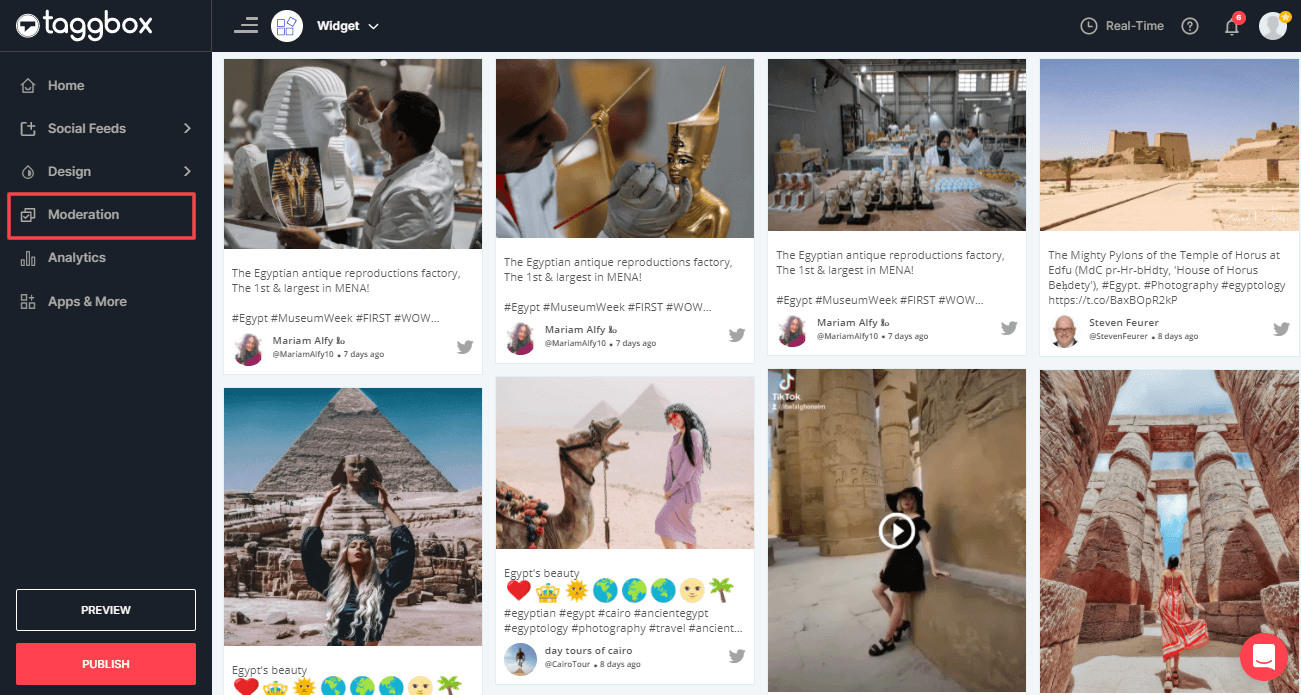Click the Real-Time clock icon
This screenshot has width=1301, height=695.
[x=1089, y=26]
